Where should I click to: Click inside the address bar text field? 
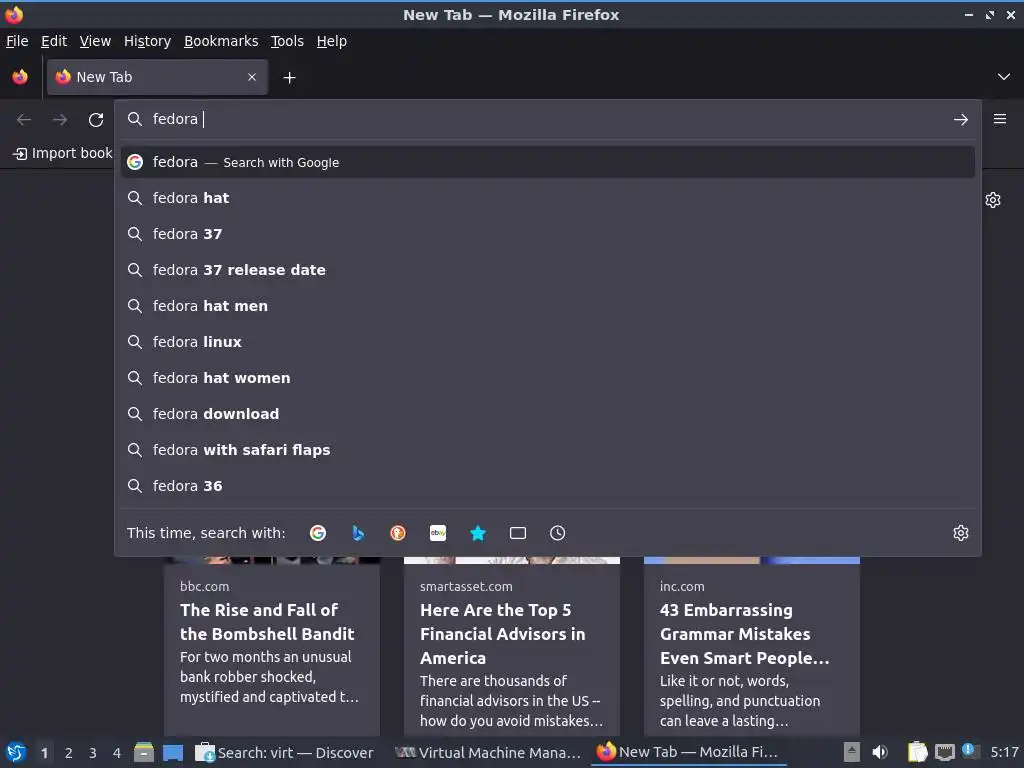point(547,120)
